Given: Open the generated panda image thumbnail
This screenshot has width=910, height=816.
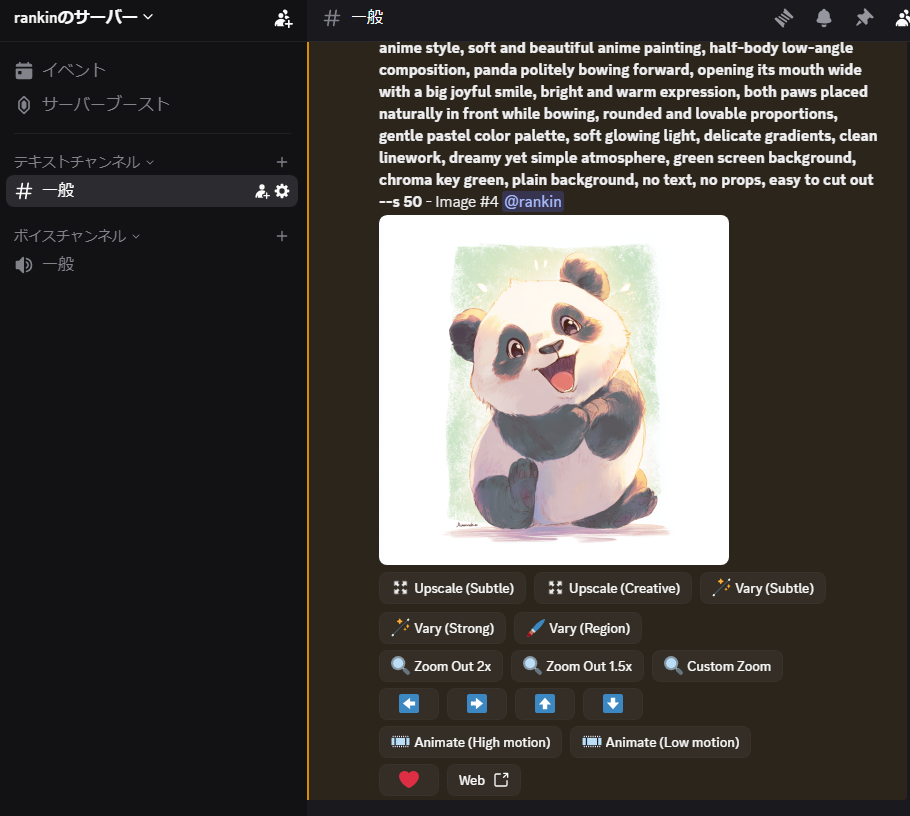Looking at the screenshot, I should 553,390.
